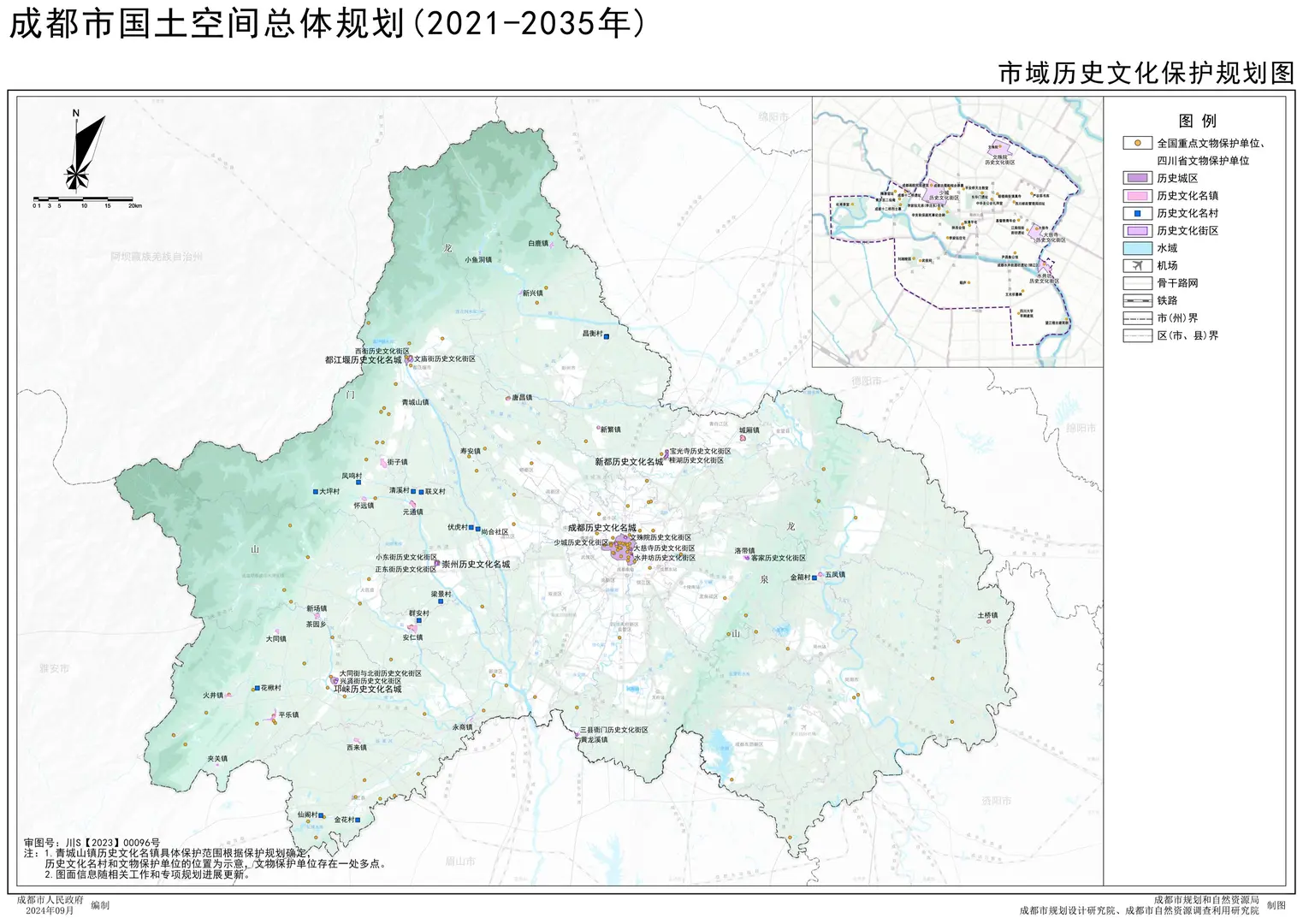Image resolution: width=1303 pixels, height=924 pixels.
Task: Click the 土桥镇 town label
Action: point(988,616)
